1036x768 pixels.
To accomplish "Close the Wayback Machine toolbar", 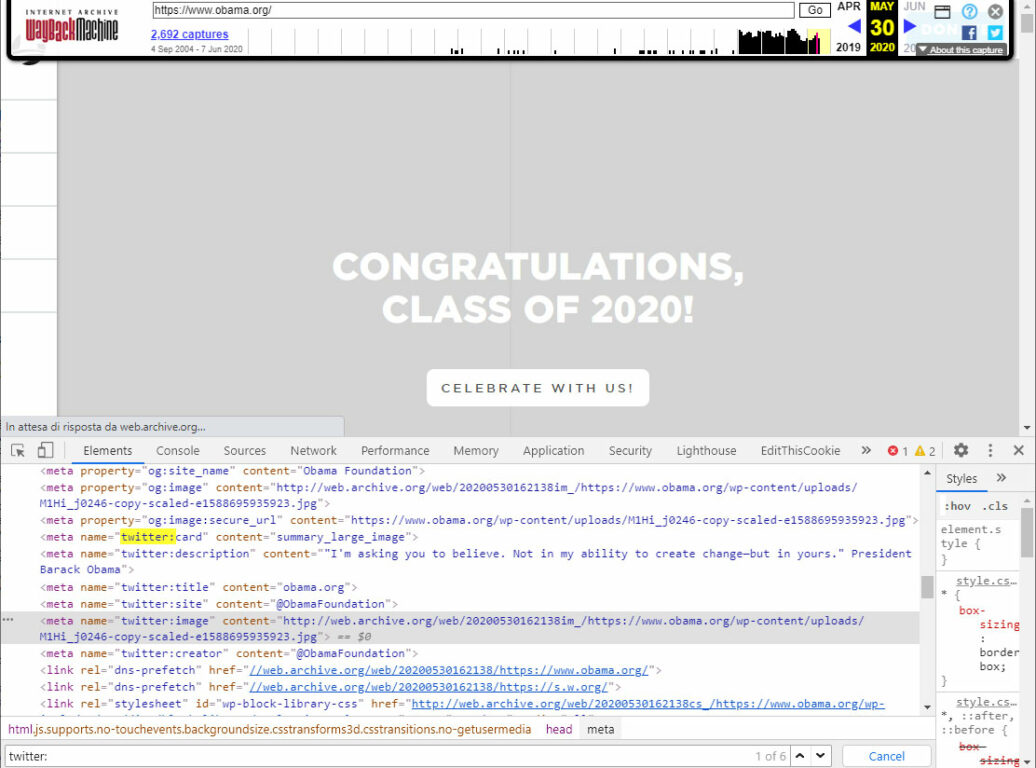I will (x=996, y=11).
